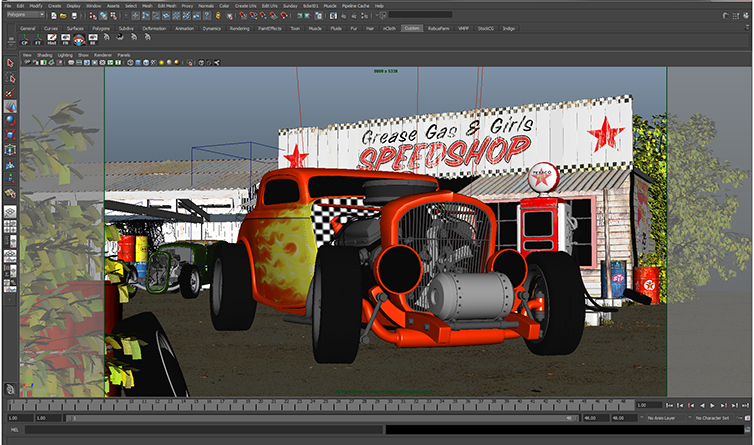Click the Save Scene icon
This screenshot has height=445, width=754.
[74, 15]
